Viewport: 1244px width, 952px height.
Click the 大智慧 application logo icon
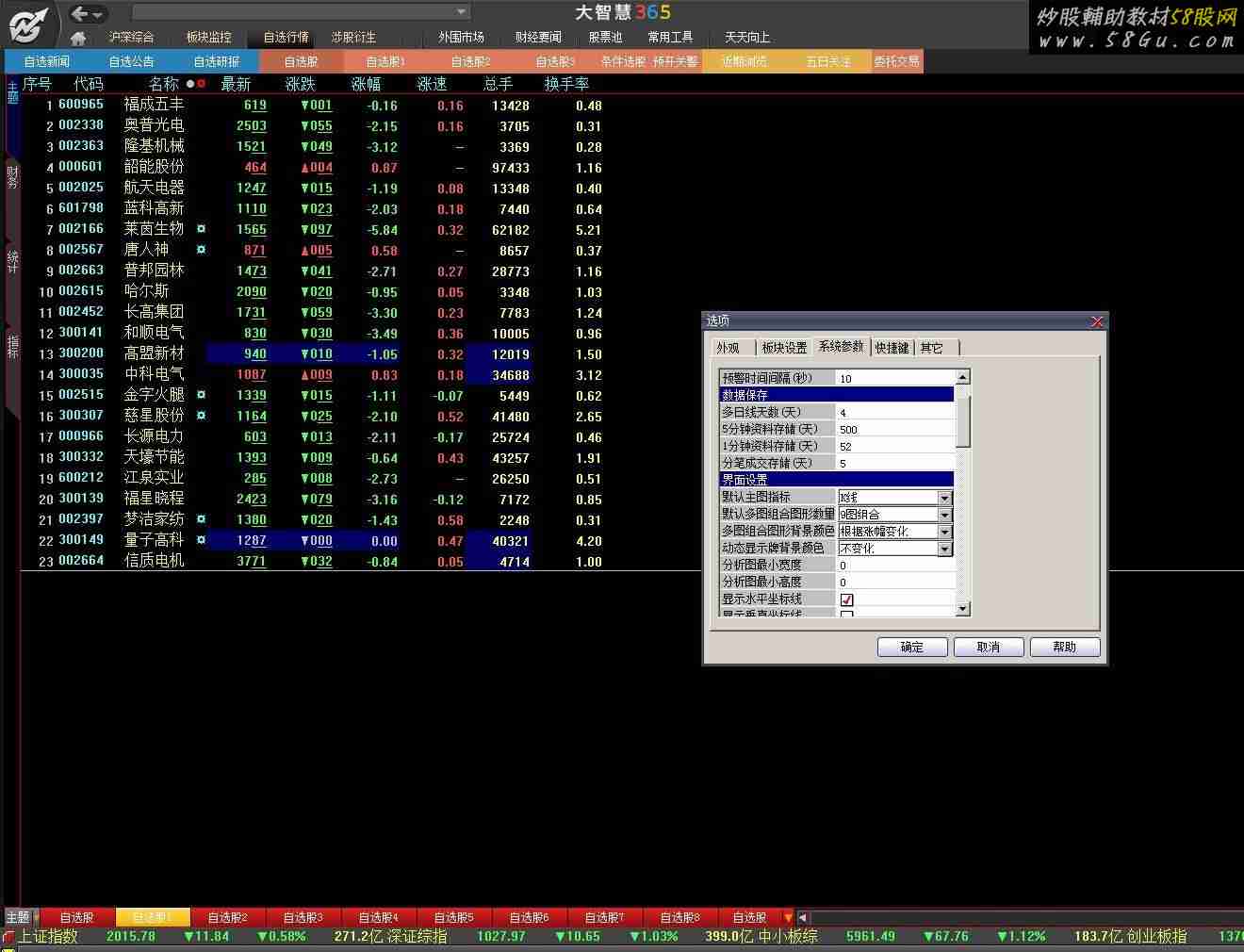click(x=29, y=24)
